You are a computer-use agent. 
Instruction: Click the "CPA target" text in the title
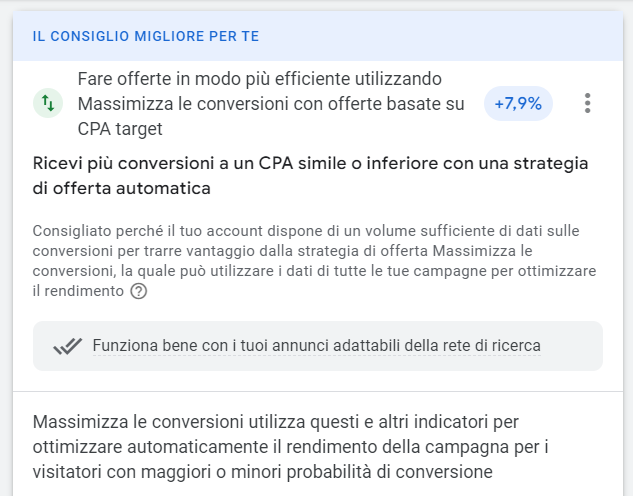click(119, 128)
